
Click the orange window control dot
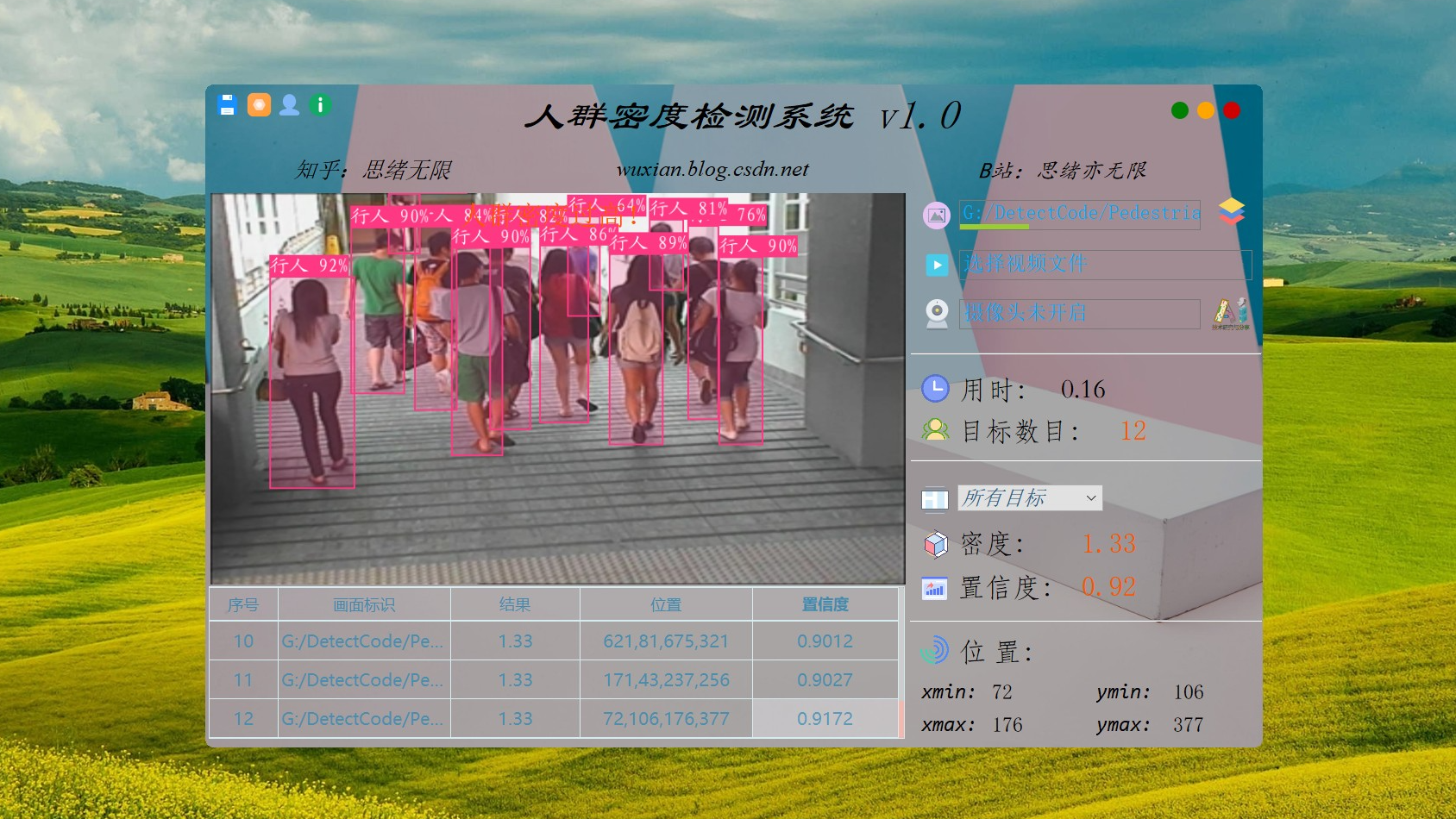[x=1206, y=110]
